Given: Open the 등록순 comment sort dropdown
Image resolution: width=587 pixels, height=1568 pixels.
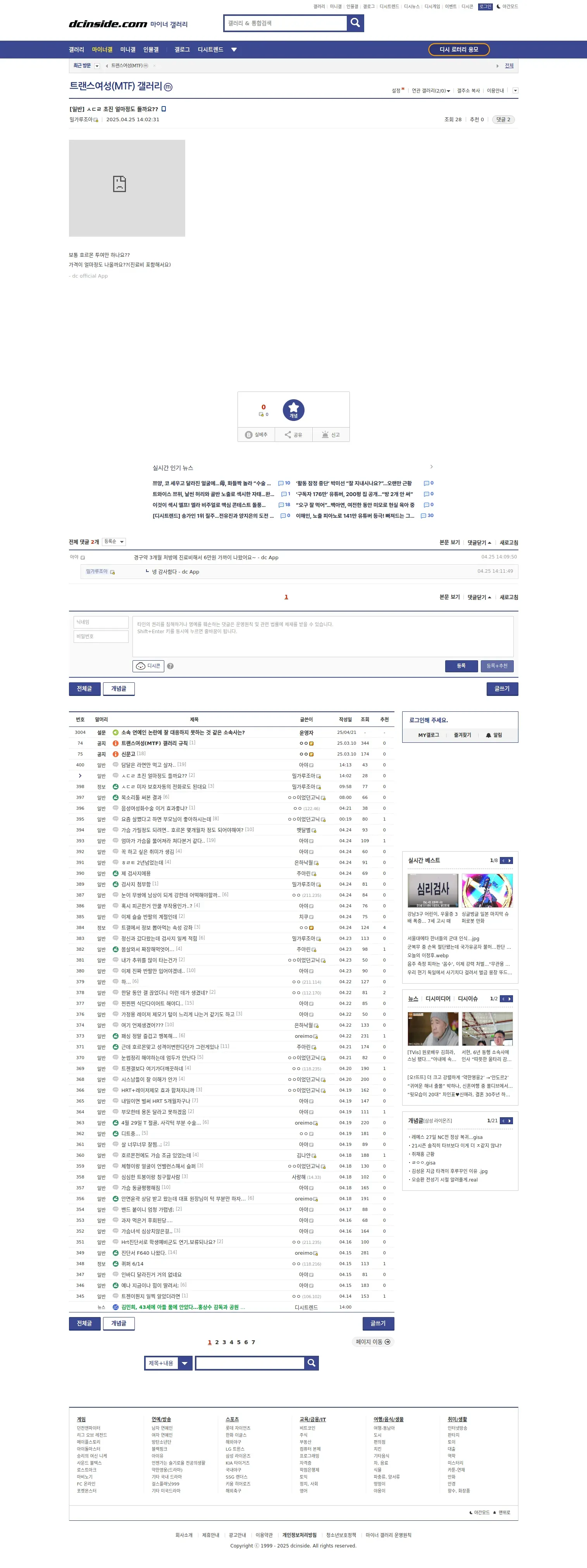Looking at the screenshot, I should coord(114,542).
